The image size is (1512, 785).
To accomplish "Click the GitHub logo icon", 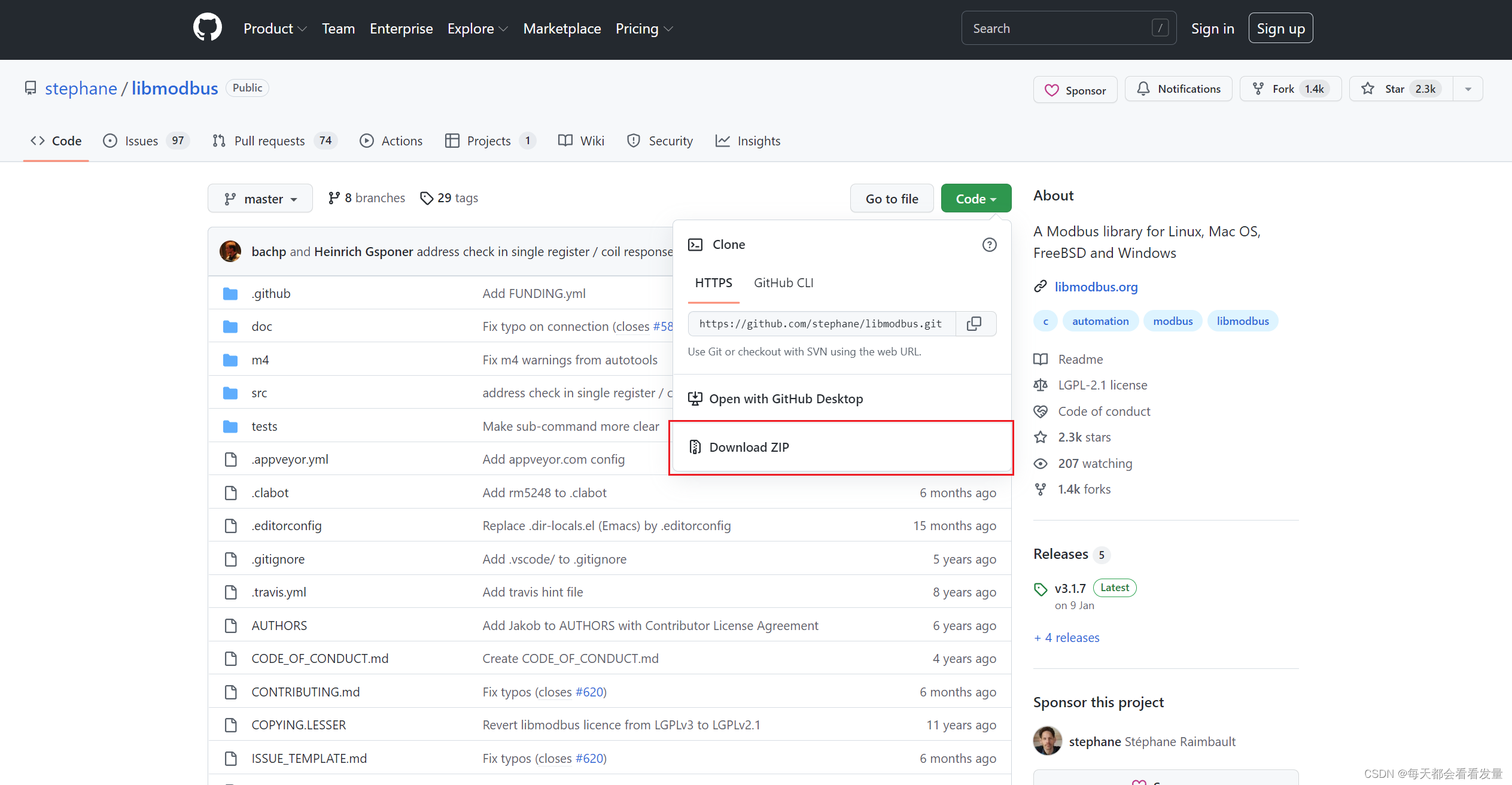I will click(207, 28).
